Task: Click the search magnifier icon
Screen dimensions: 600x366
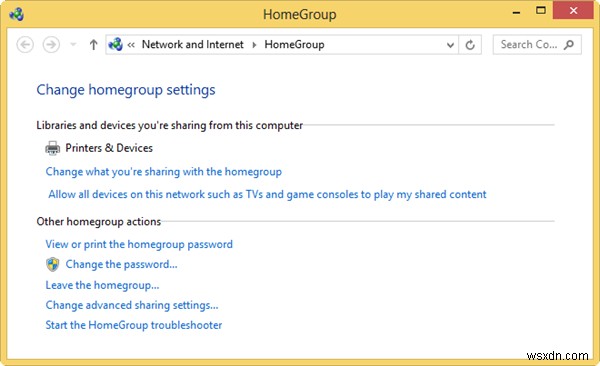Action: pos(569,44)
